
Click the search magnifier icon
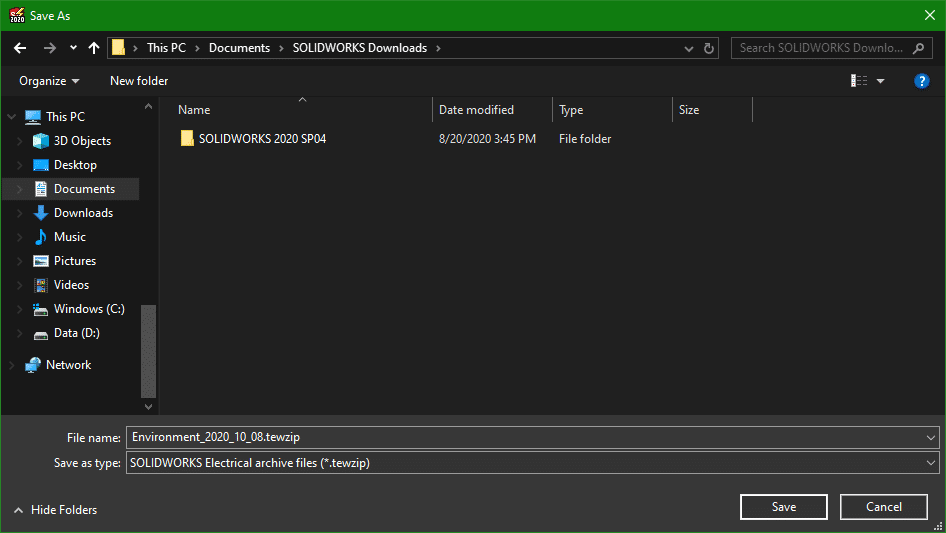tap(918, 48)
